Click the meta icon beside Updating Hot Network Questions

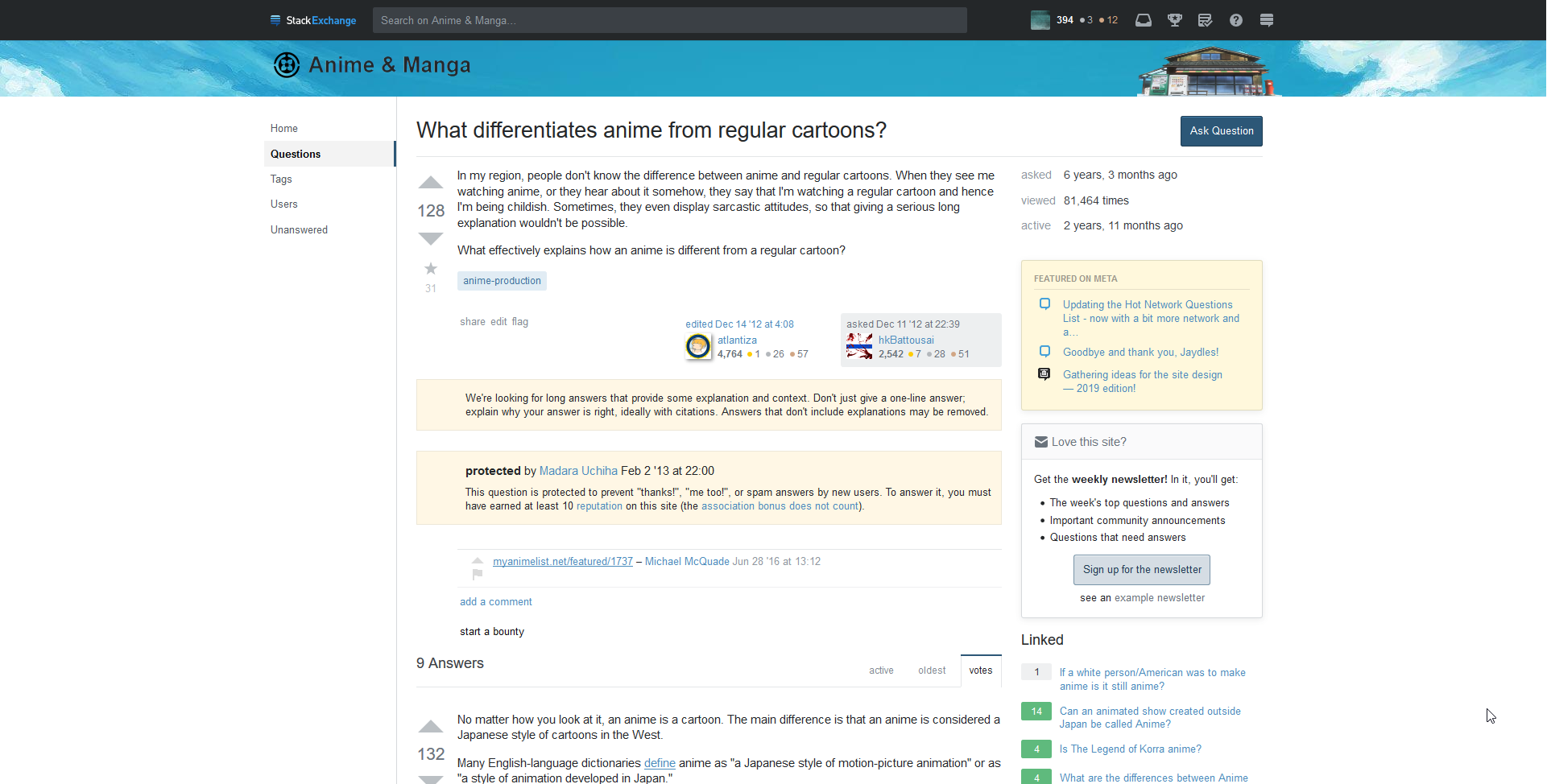(1044, 304)
